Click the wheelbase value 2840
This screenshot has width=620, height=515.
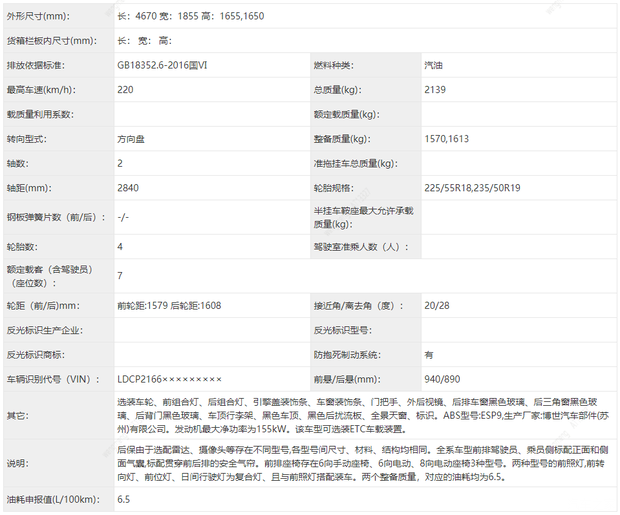(x=128, y=186)
